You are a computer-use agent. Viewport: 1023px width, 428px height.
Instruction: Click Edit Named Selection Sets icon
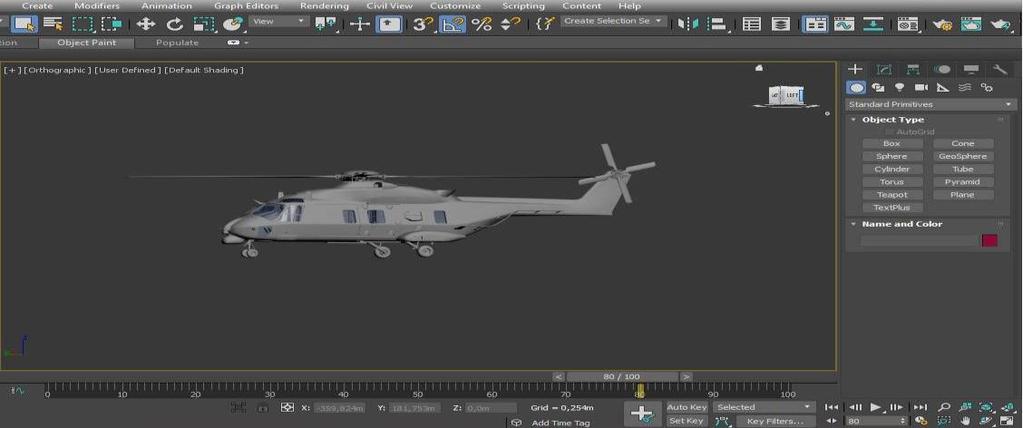click(544, 24)
